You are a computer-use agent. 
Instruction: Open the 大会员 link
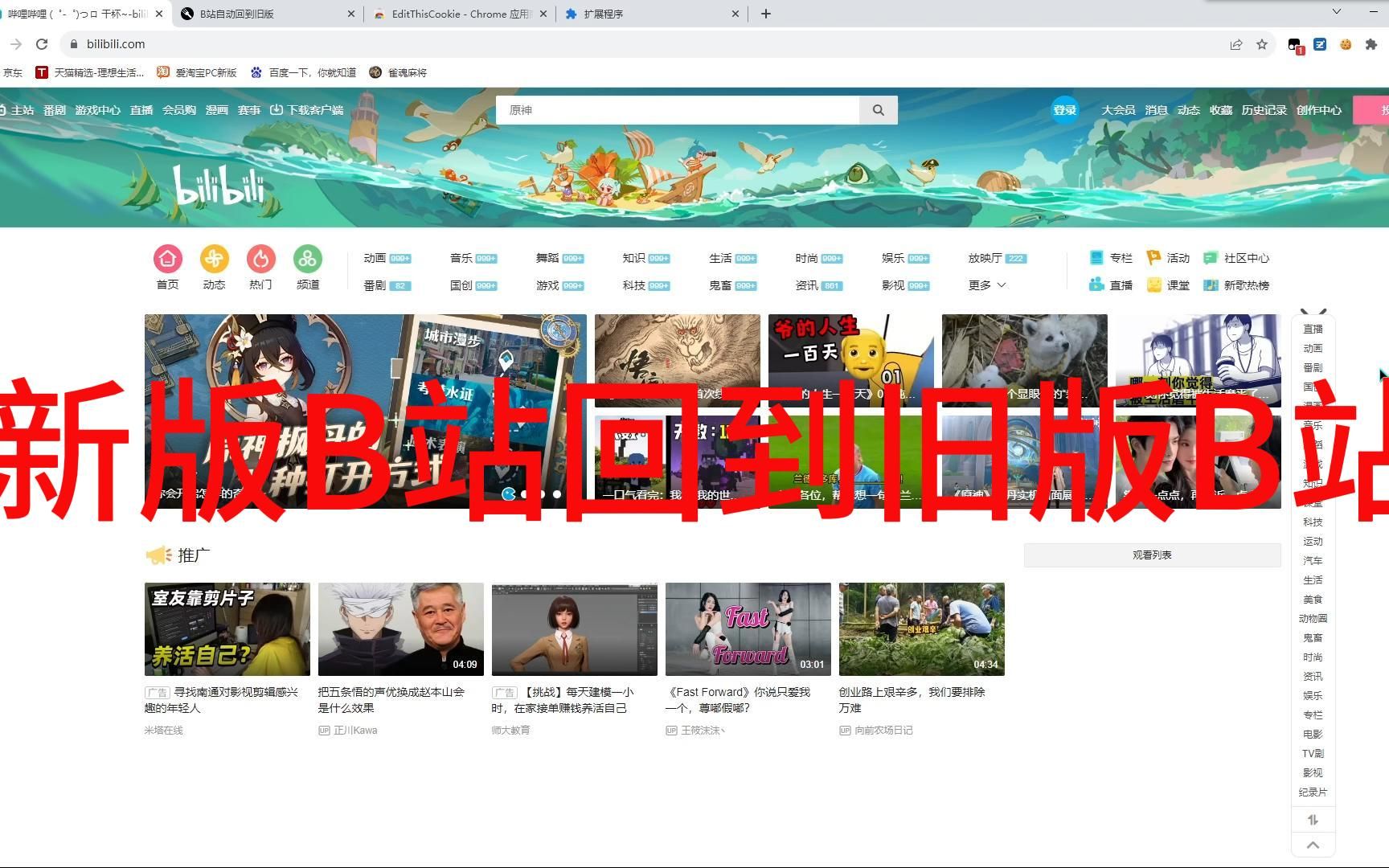(x=1118, y=110)
